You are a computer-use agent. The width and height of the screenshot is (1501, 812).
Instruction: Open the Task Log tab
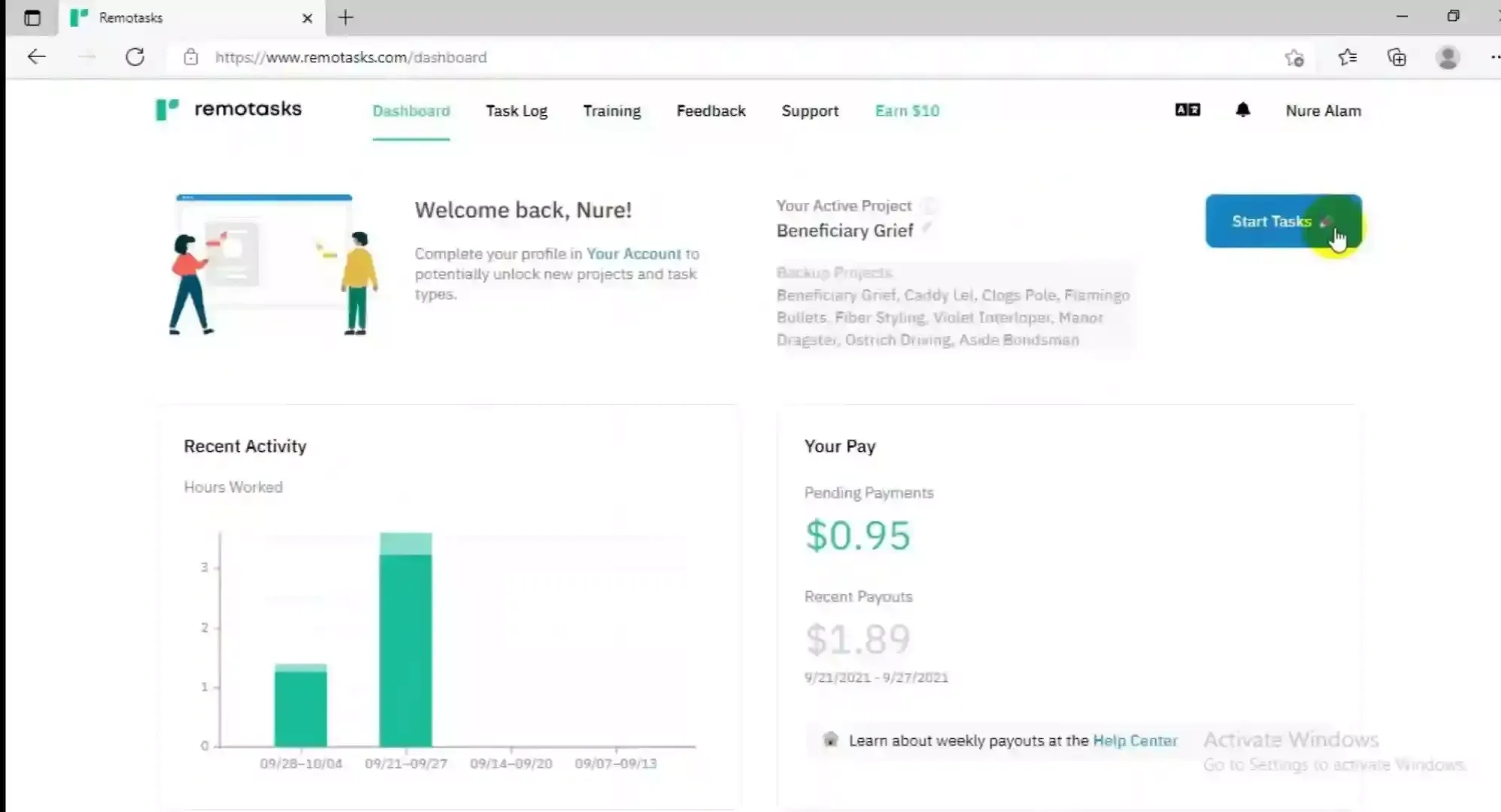click(x=517, y=111)
